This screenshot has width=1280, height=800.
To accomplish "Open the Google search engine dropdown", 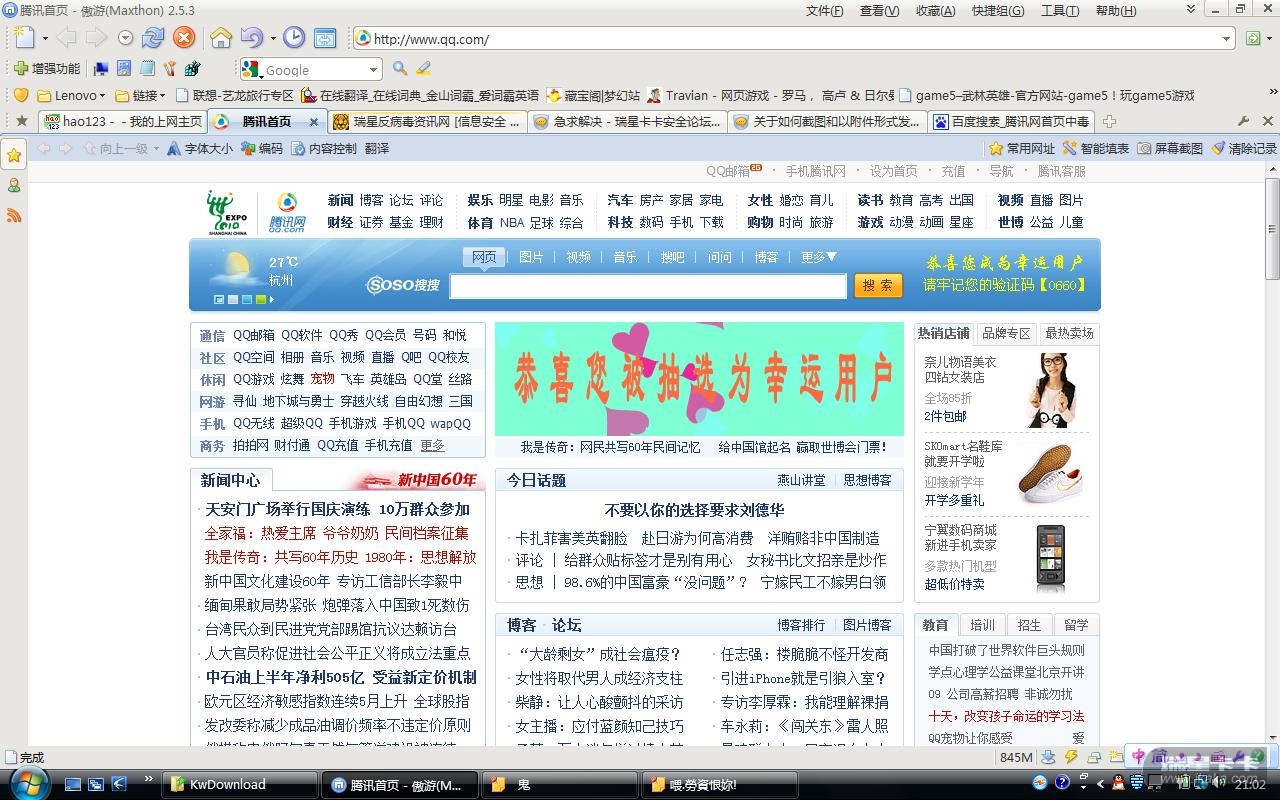I will click(373, 69).
